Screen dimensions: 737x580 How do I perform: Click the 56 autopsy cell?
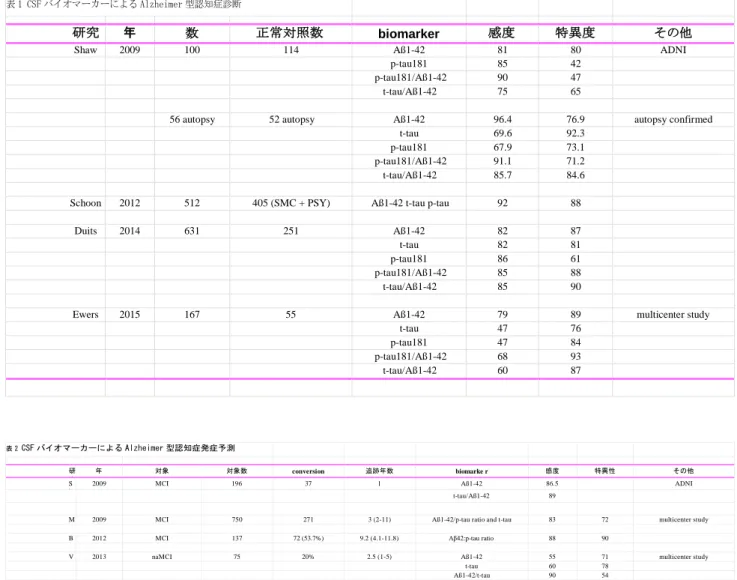click(192, 119)
